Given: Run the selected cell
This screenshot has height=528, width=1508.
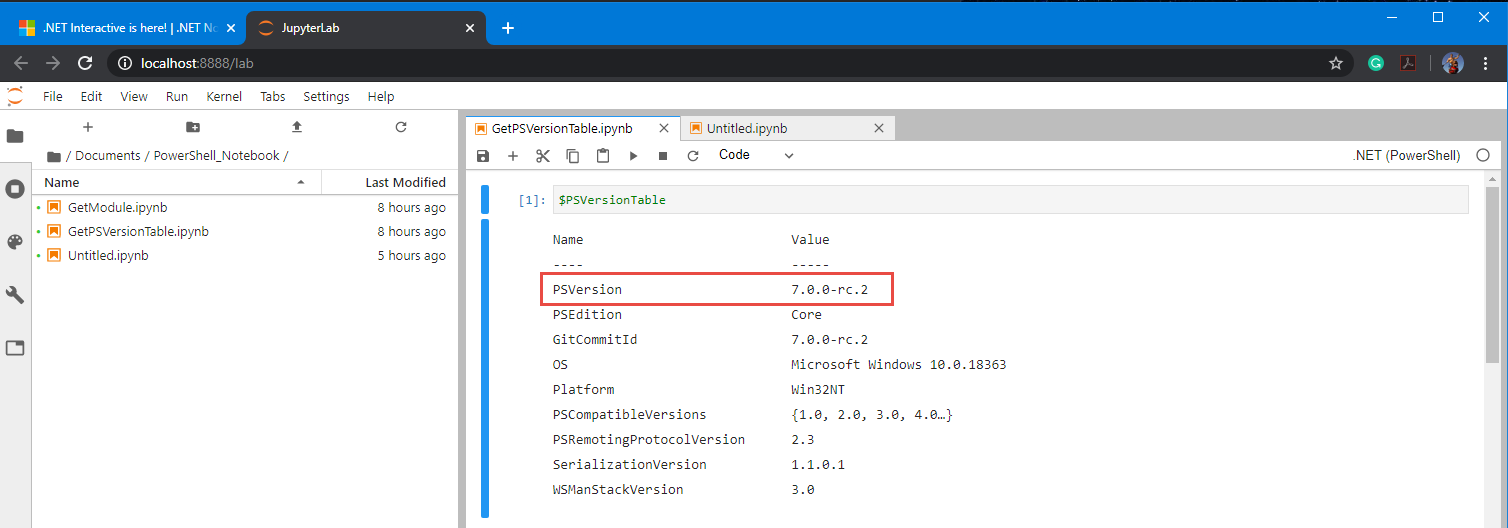Looking at the screenshot, I should [633, 156].
